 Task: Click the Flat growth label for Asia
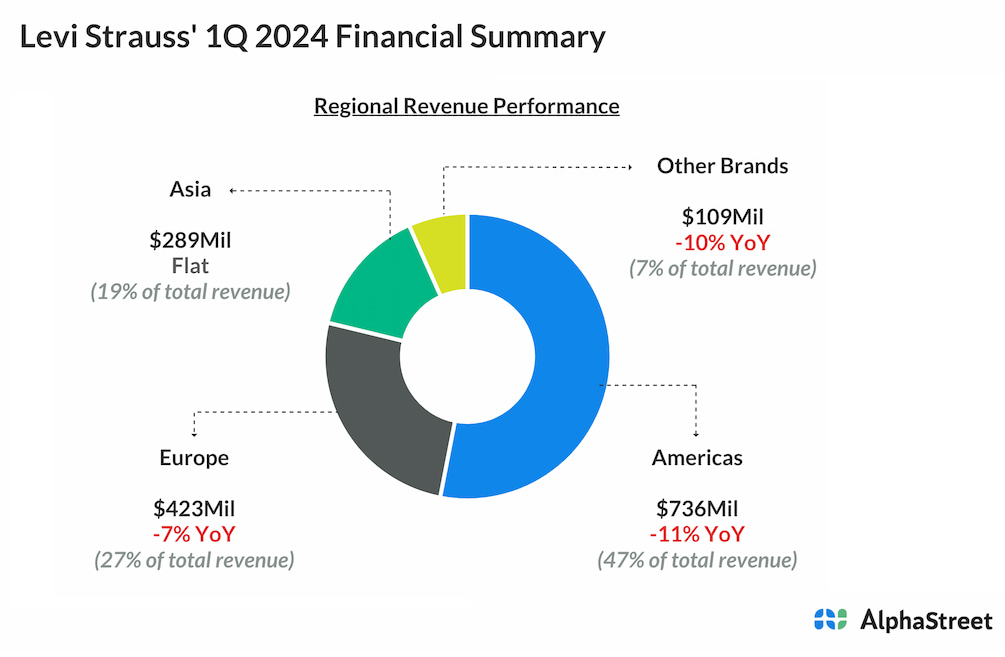pos(190,266)
